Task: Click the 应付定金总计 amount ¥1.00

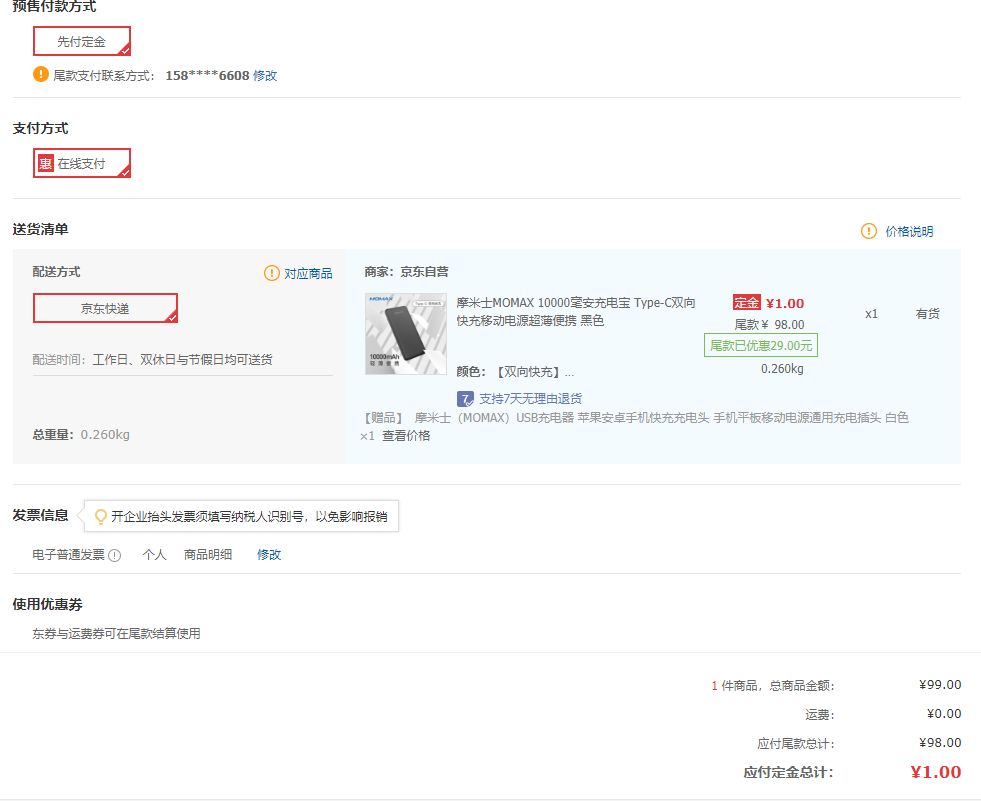Action: 935,772
